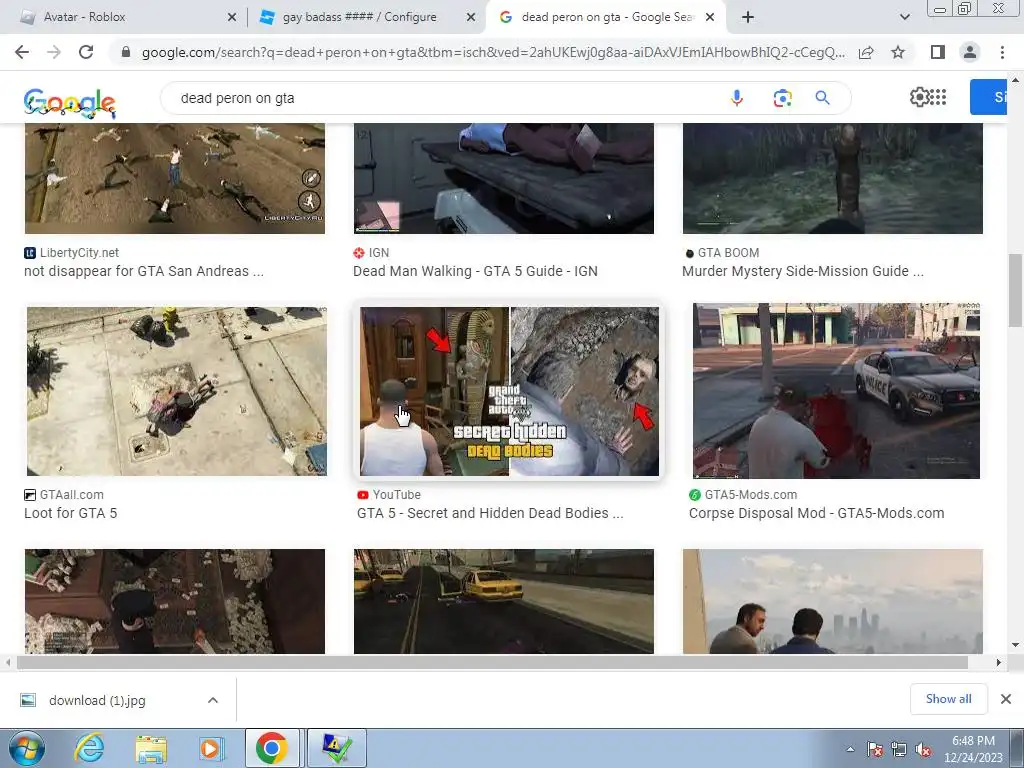Viewport: 1024px width, 768px height.
Task: Open a new browser tab
Action: [x=748, y=17]
